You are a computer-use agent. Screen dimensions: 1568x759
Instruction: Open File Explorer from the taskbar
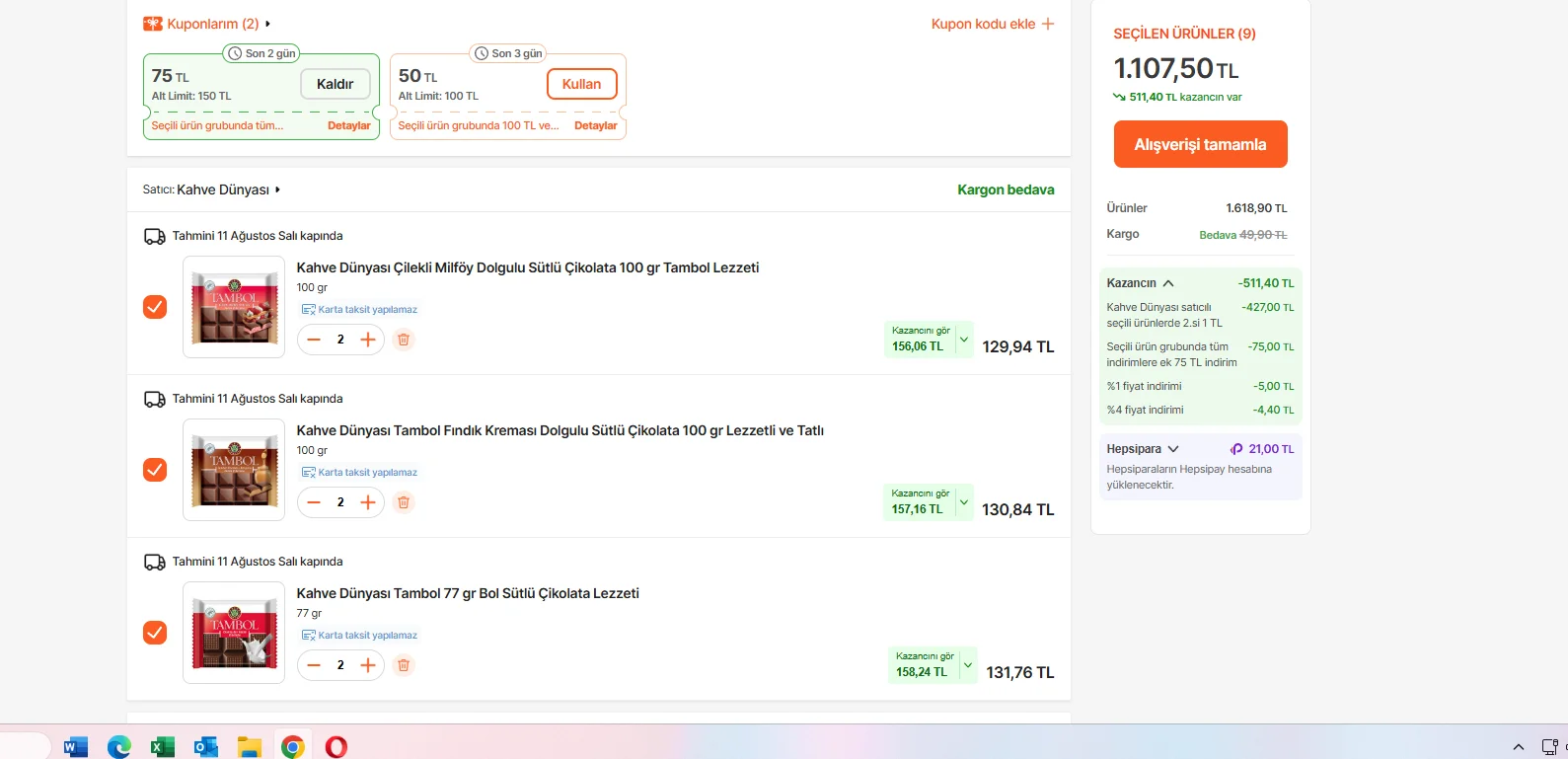(x=250, y=747)
